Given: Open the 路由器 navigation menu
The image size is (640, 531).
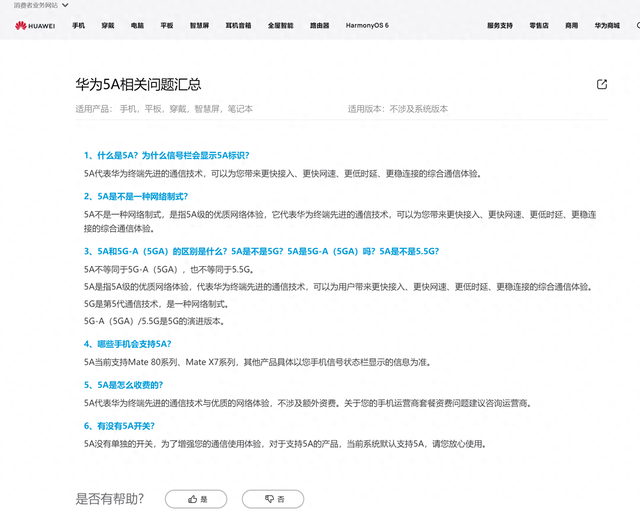Looking at the screenshot, I should (319, 25).
